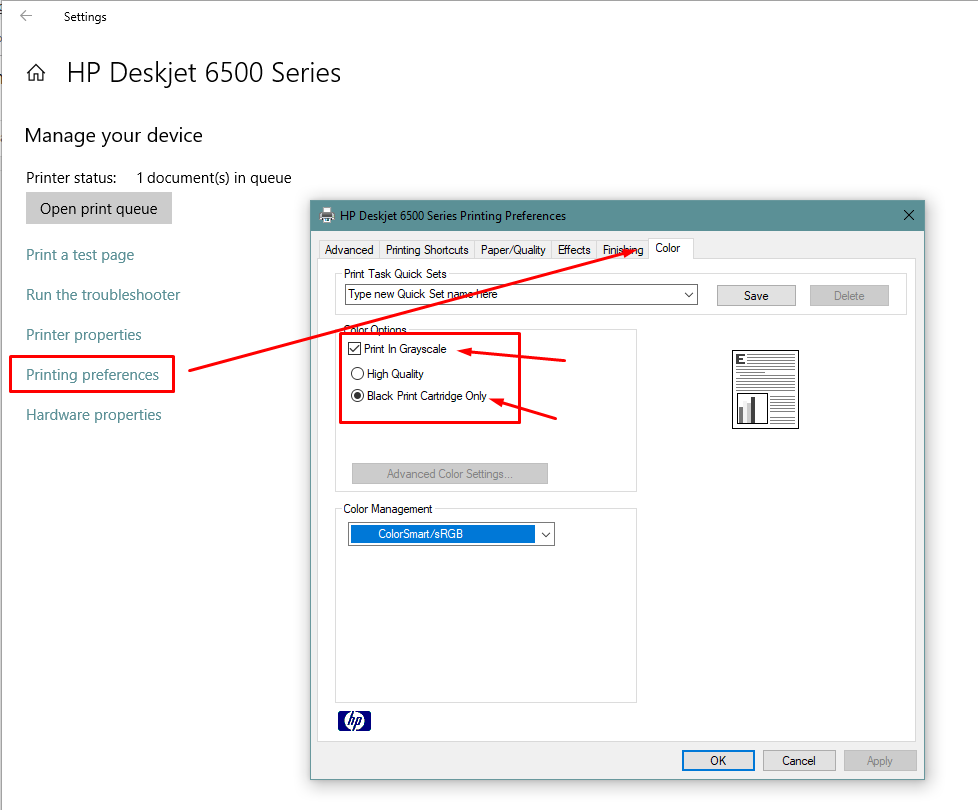Click Print a test page link
The width and height of the screenshot is (978, 810).
click(80, 255)
